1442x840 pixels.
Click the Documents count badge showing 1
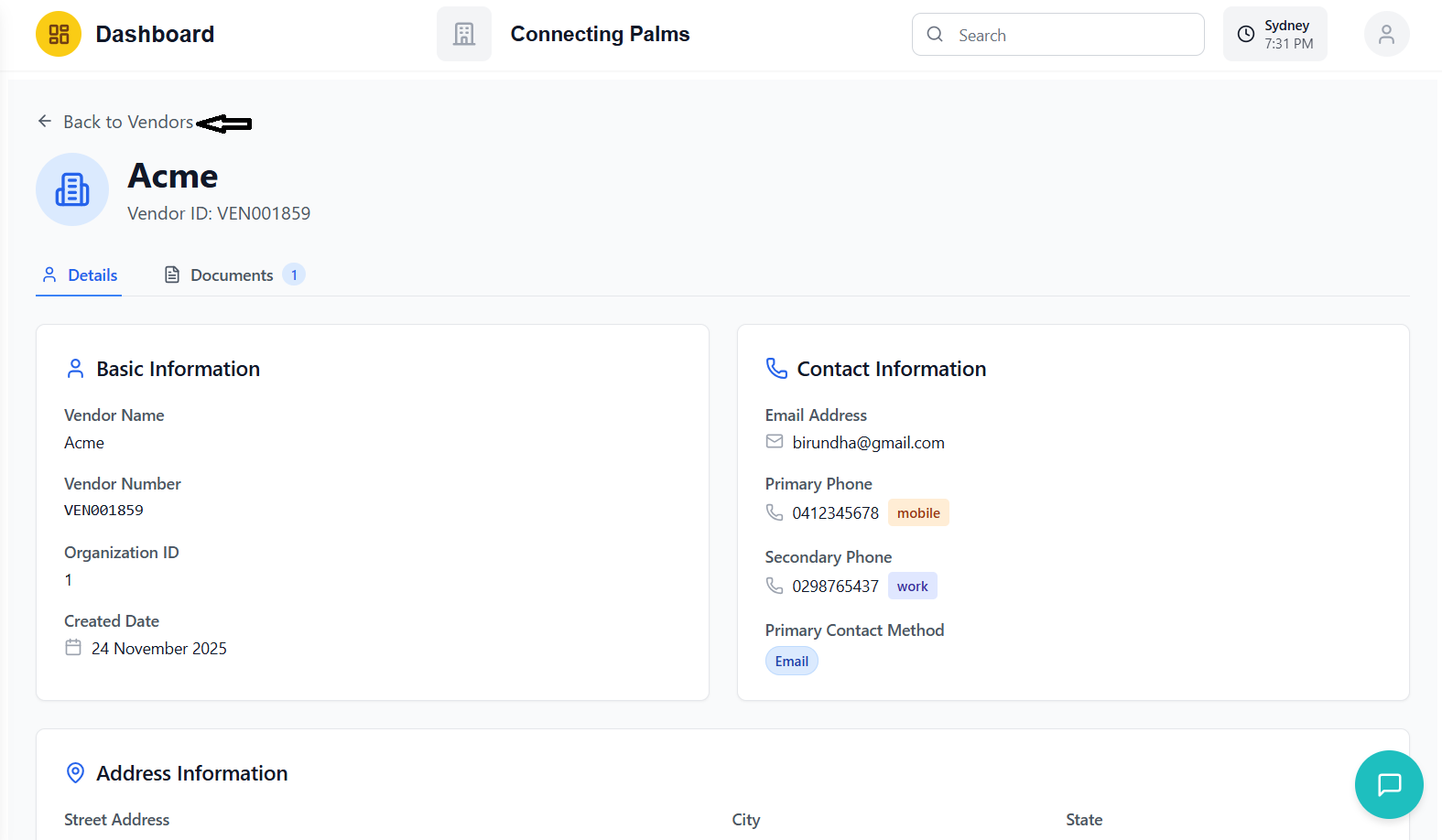[294, 275]
